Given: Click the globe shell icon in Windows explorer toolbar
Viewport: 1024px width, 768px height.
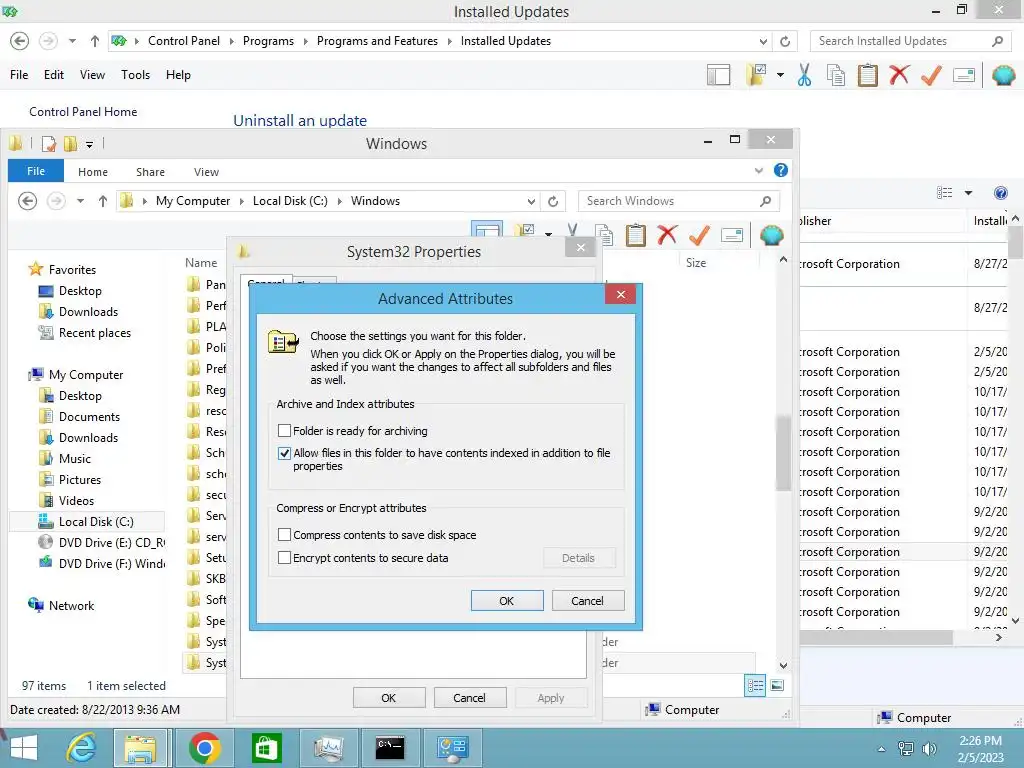Looking at the screenshot, I should [771, 234].
